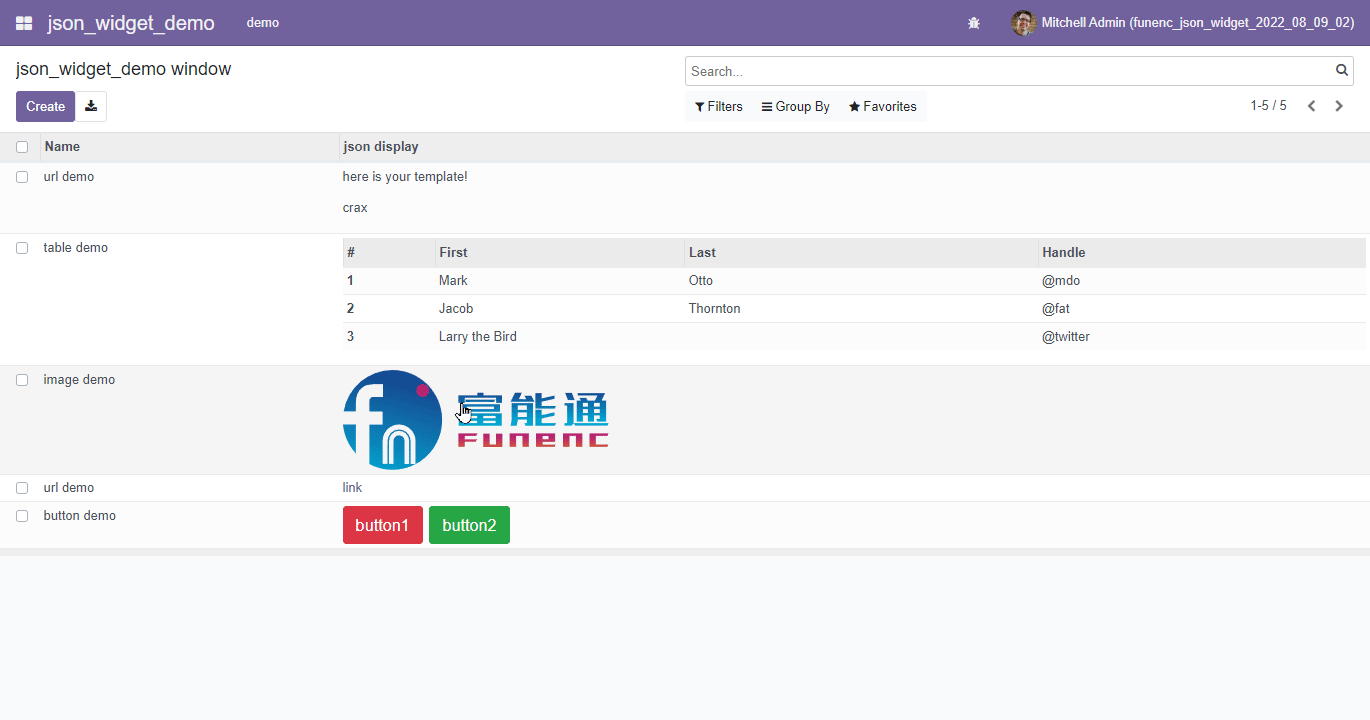Click the red button1
1370x720 pixels.
[x=382, y=524]
